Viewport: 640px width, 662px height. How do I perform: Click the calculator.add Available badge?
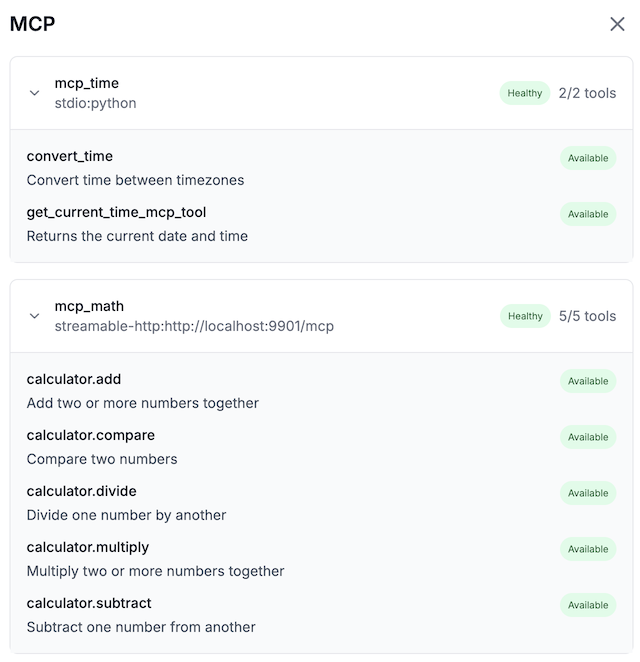click(588, 381)
